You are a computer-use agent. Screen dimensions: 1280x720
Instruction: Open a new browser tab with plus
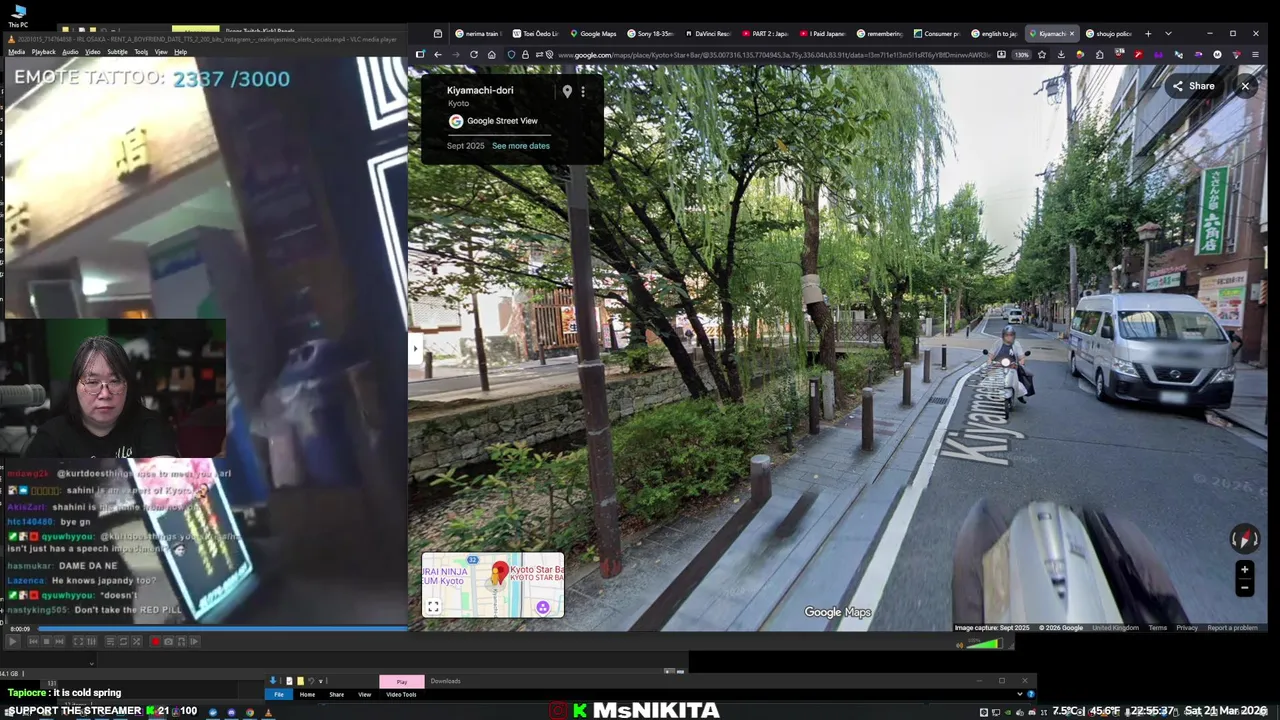tap(1148, 33)
